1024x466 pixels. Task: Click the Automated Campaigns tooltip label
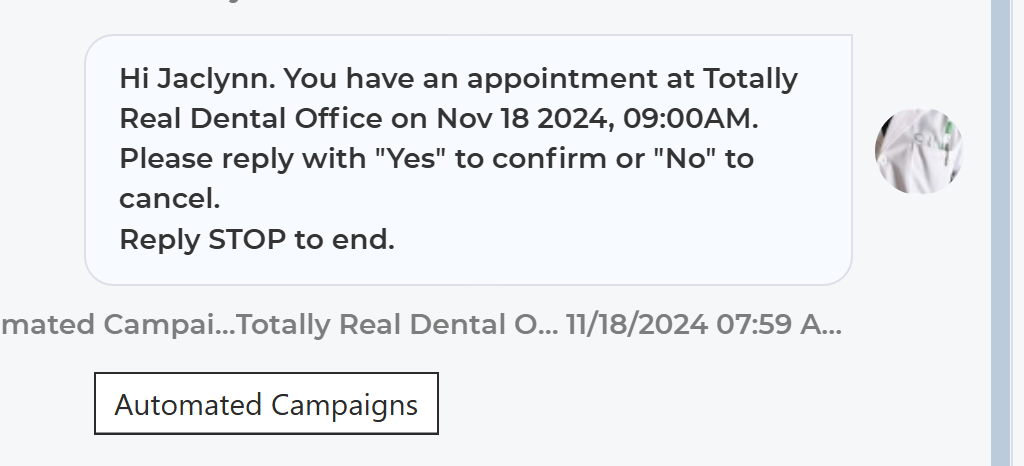(x=266, y=403)
